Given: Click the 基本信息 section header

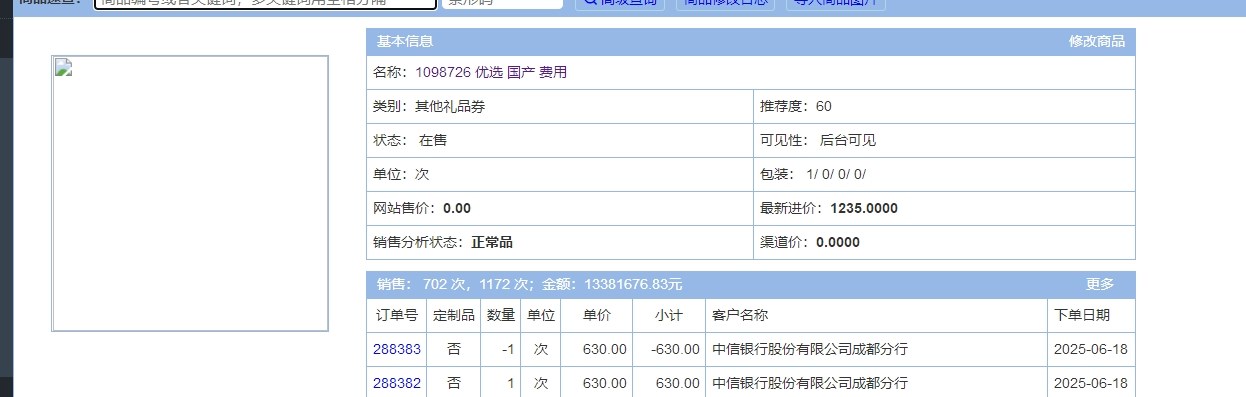Looking at the screenshot, I should pyautogui.click(x=405, y=42).
